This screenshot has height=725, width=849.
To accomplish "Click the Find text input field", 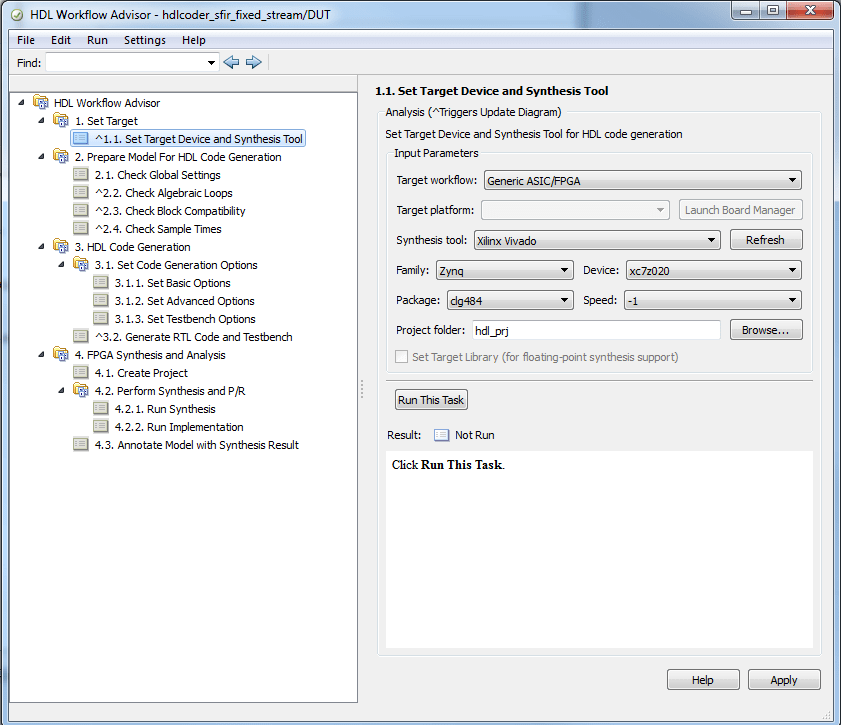I will click(x=125, y=63).
